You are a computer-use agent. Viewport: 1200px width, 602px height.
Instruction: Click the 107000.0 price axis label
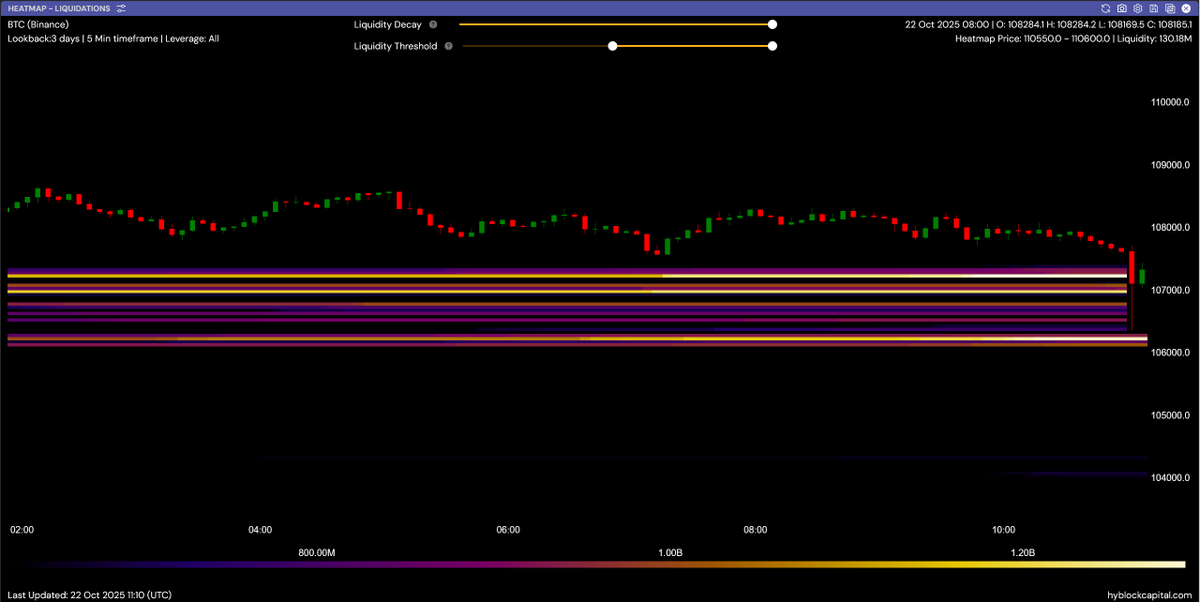pos(1171,290)
